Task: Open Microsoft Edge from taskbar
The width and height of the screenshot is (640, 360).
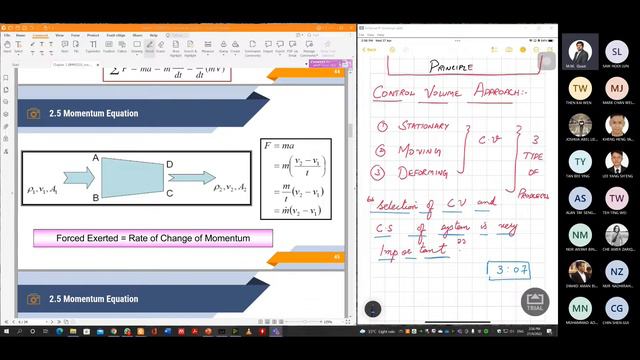Action: pos(60,331)
